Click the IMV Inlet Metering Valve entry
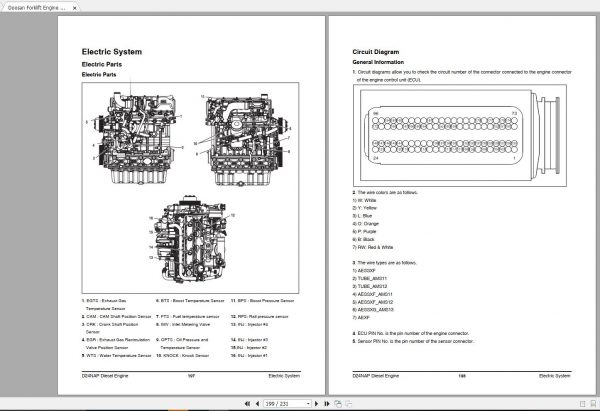Viewport: 600px width, 411px height. click(183, 325)
